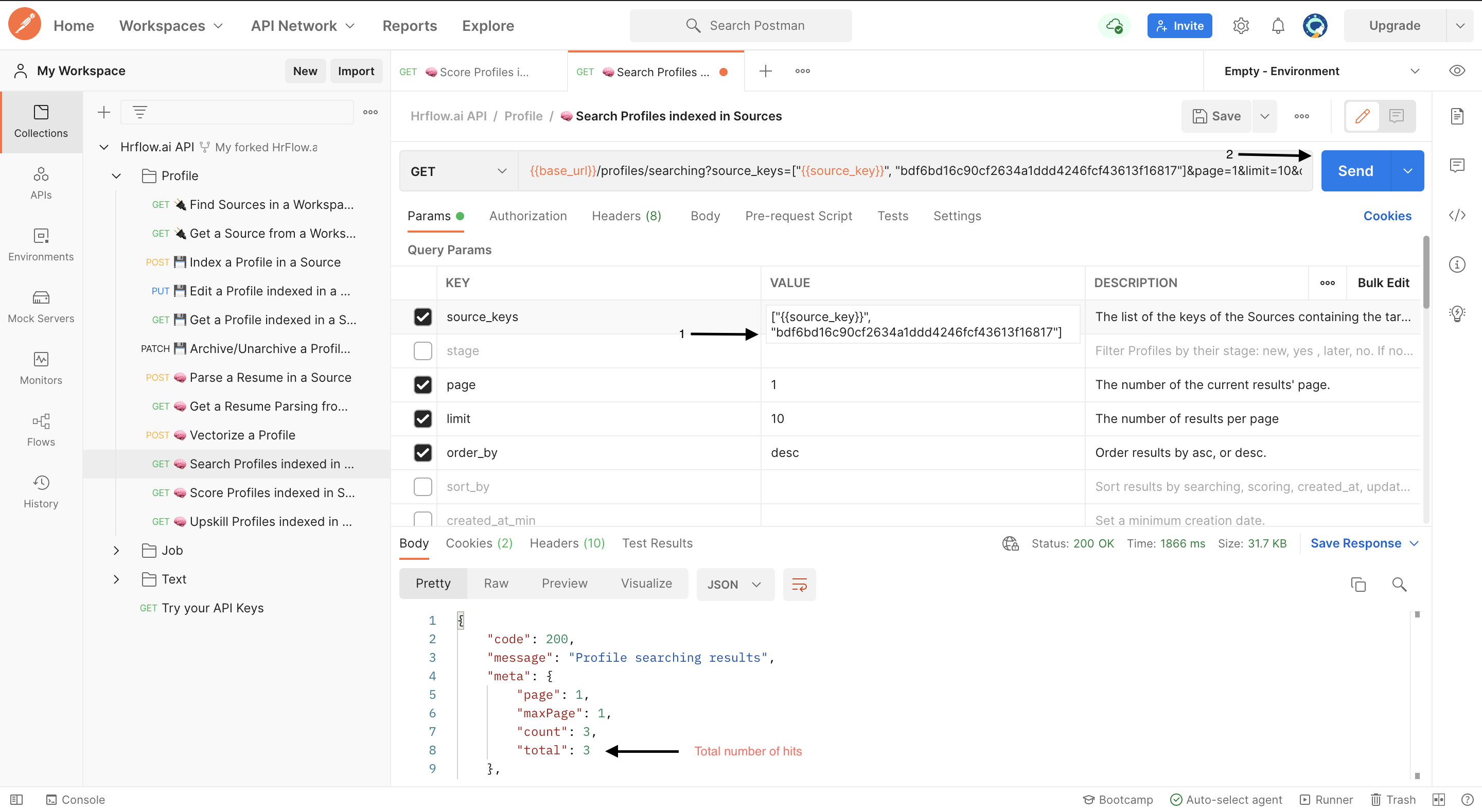Open the response Cookies (2) tab
The image size is (1482, 812).
[479, 543]
